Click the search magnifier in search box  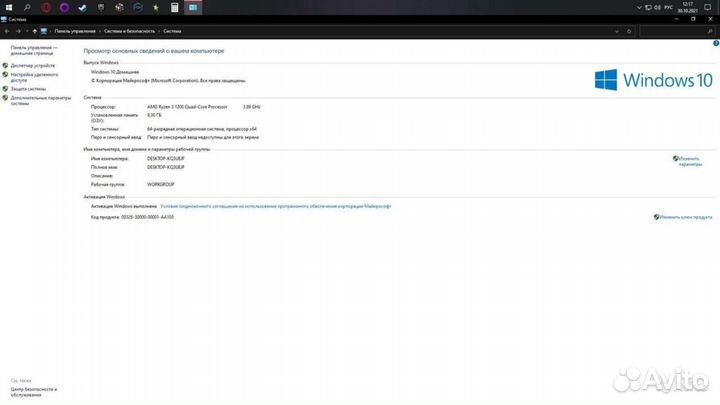point(710,31)
